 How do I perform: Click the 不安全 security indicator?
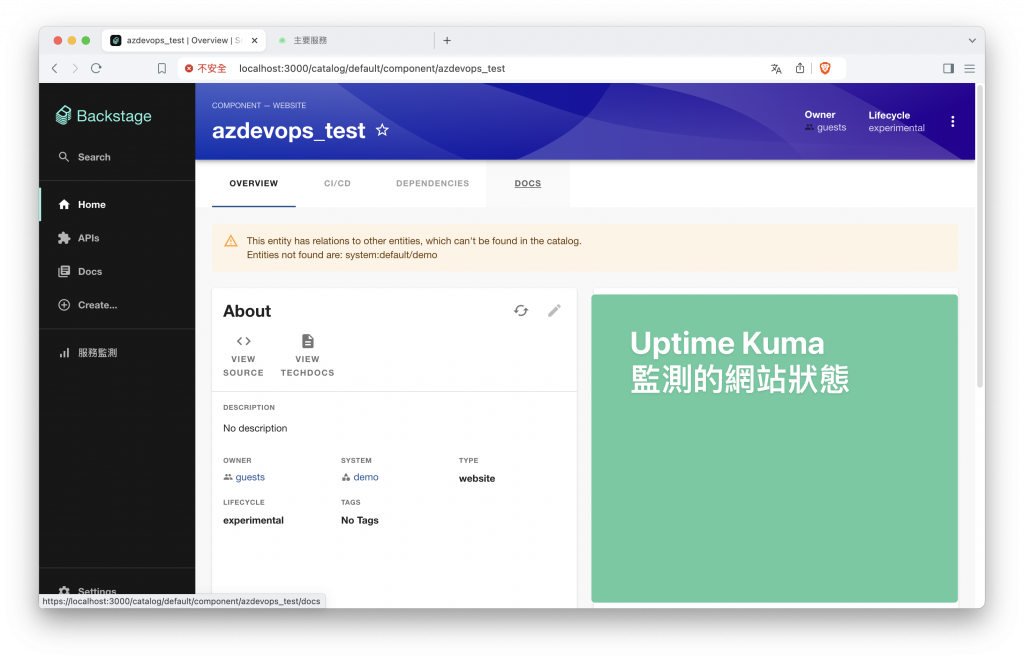coord(206,69)
